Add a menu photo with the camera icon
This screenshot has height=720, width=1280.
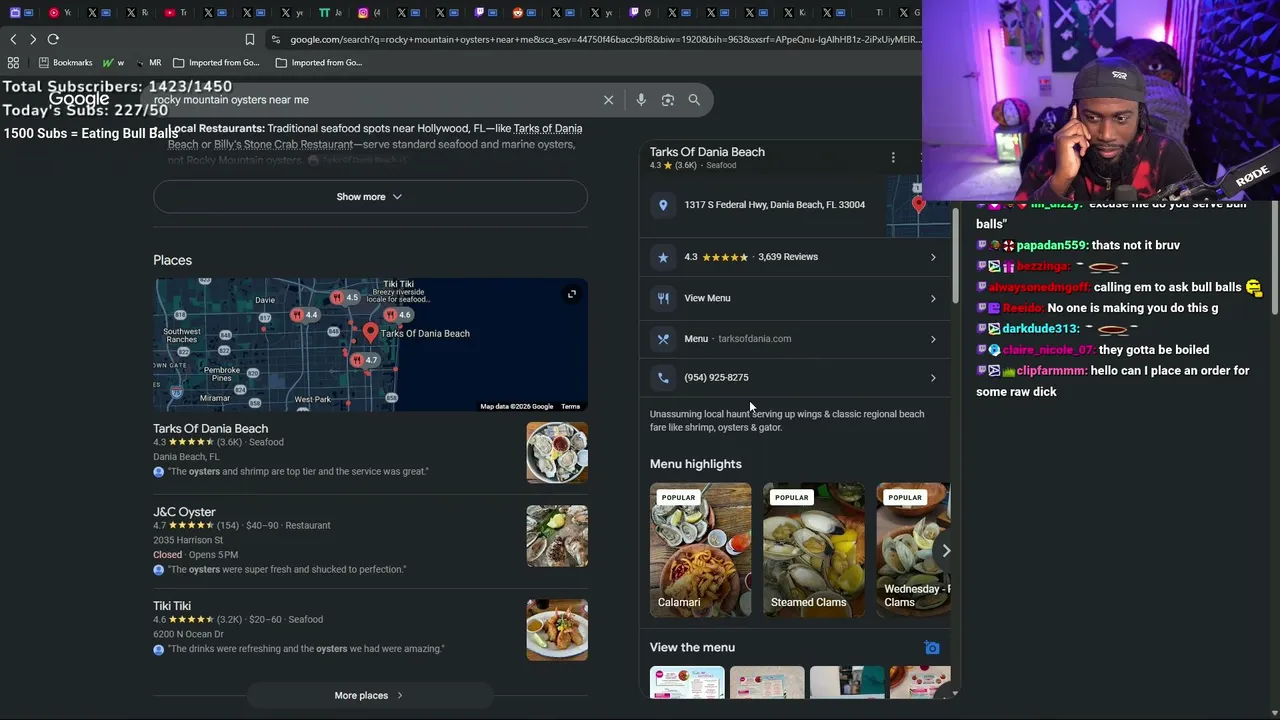tap(932, 648)
